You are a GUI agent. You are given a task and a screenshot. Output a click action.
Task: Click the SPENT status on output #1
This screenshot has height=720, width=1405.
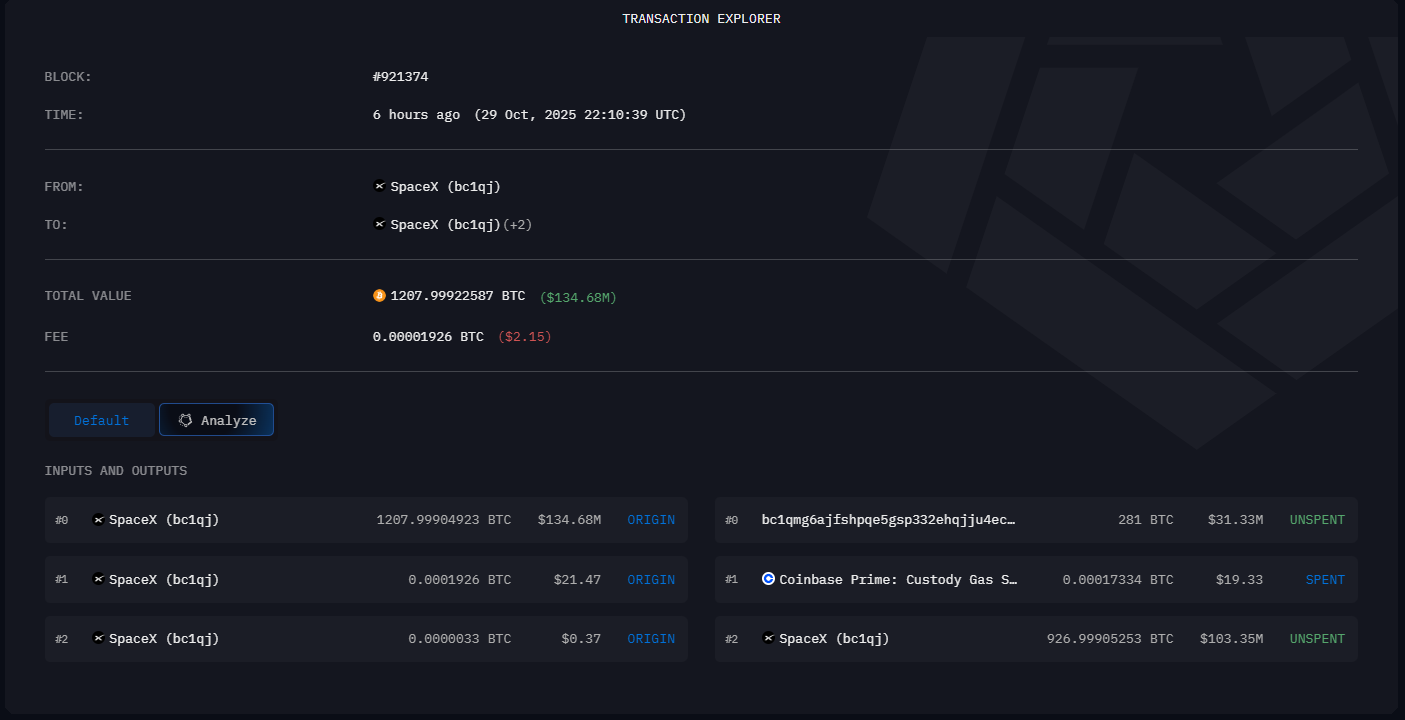pyautogui.click(x=1325, y=579)
